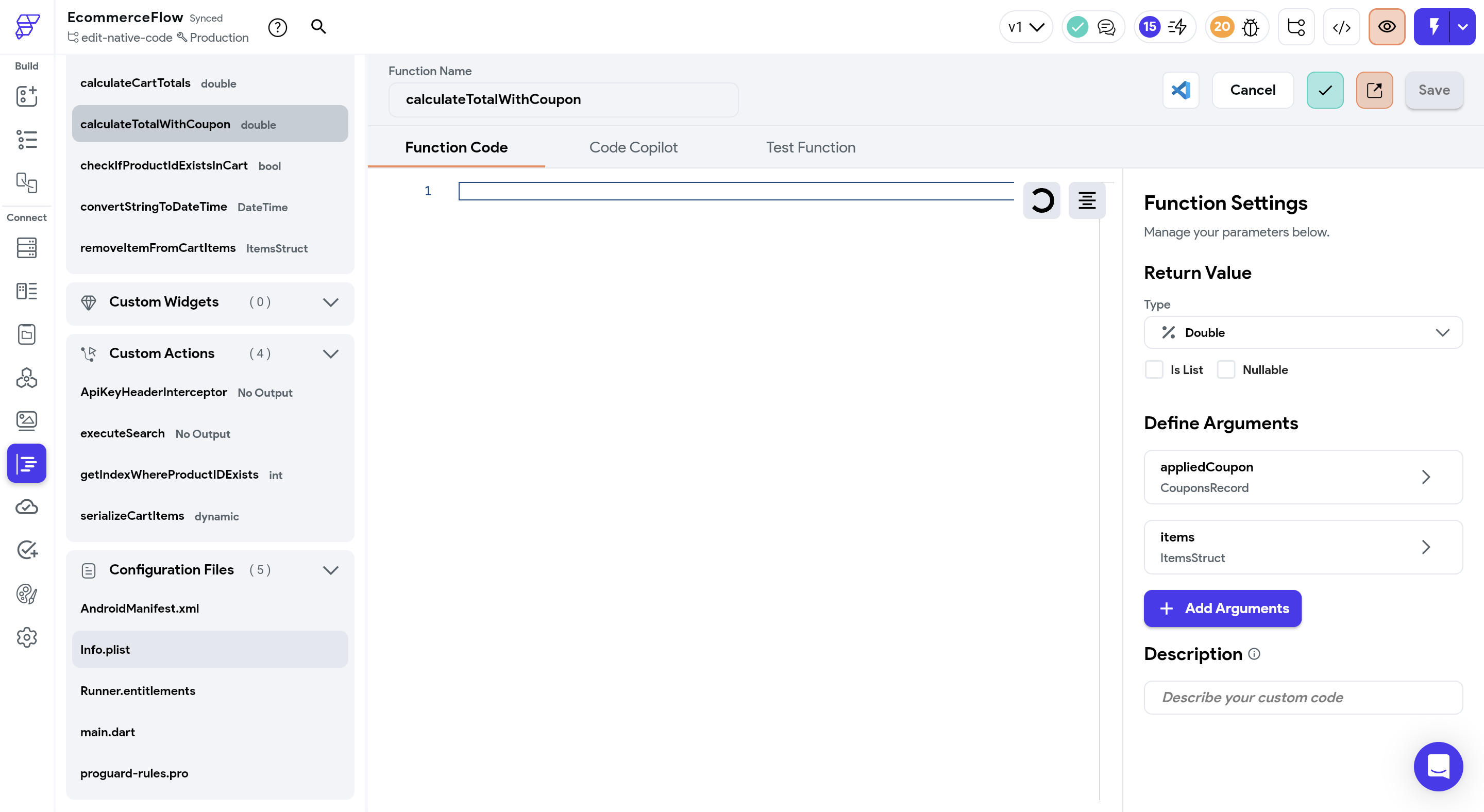Open the project search magnifier icon
This screenshot has width=1484, height=812.
[318, 26]
